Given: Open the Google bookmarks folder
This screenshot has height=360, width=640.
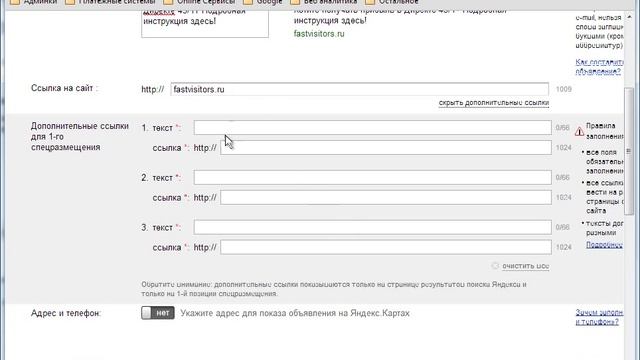Looking at the screenshot, I should [263, 2].
